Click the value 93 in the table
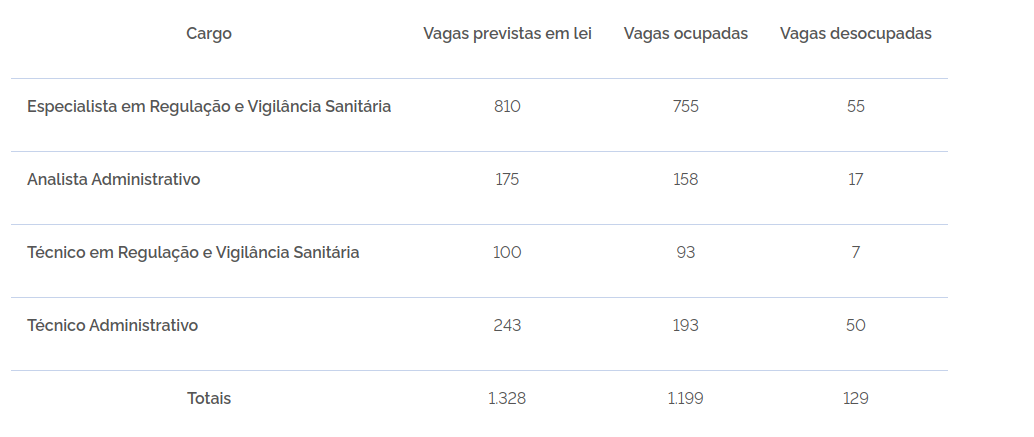The width and height of the screenshot is (1034, 437). 686,252
